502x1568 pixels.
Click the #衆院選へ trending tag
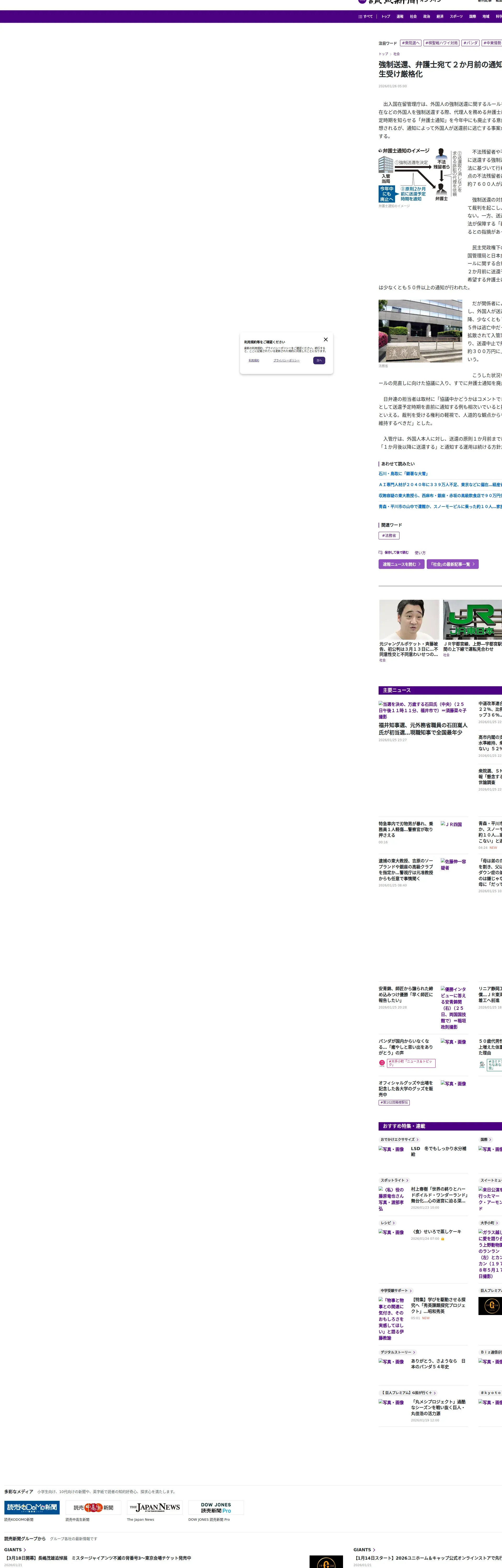[410, 43]
